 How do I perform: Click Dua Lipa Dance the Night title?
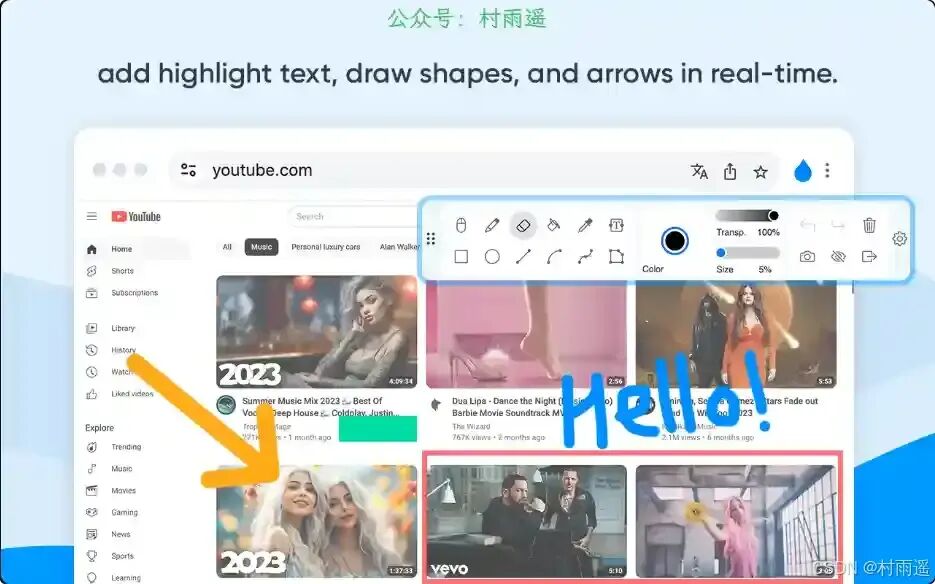point(532,407)
